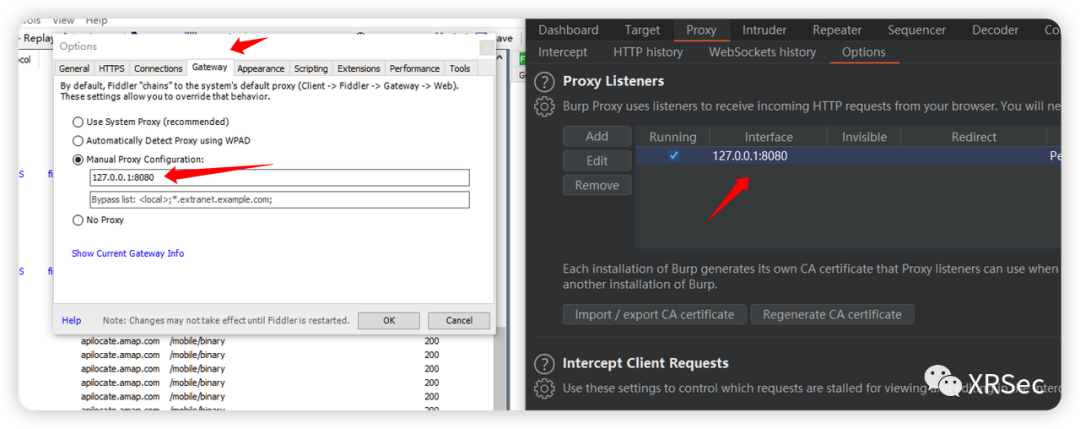Viewport: 1080px width, 429px height.
Task: Open Burp Intruder tab
Action: [x=765, y=30]
